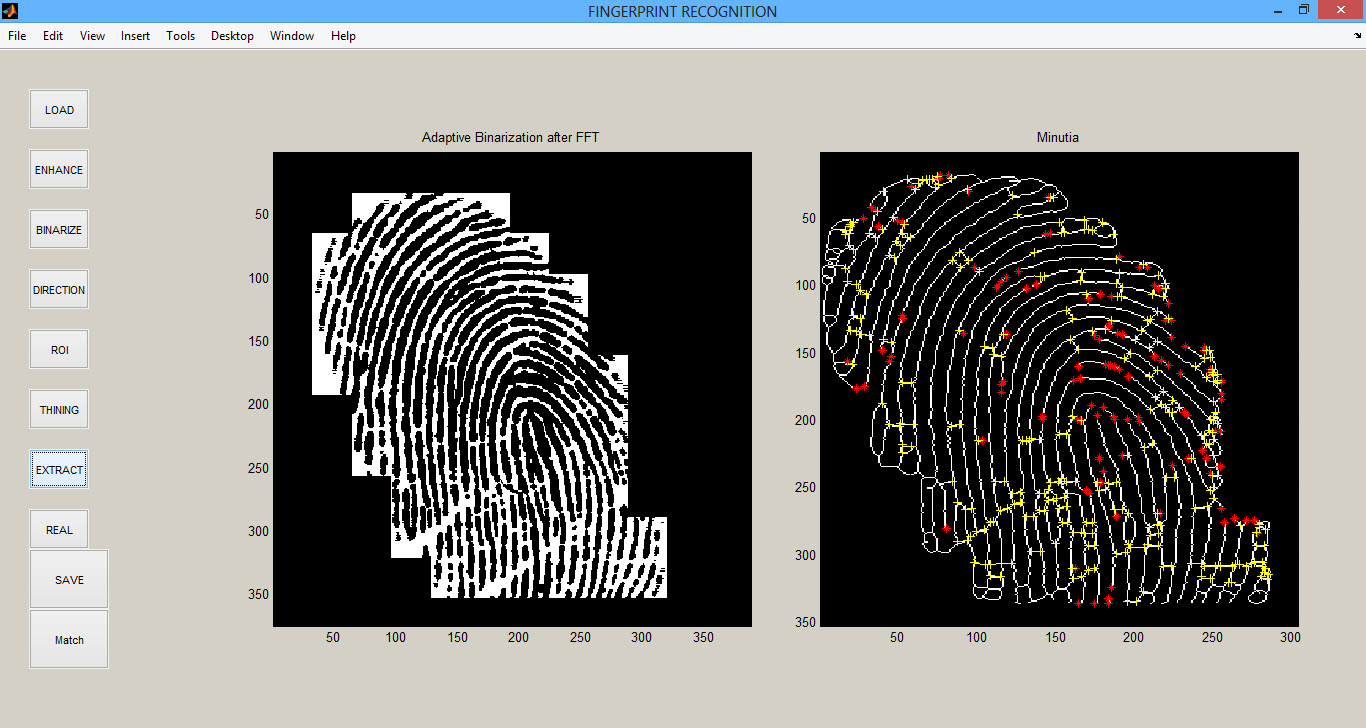Click the dock arrow at menu bar's right end

[x=1356, y=35]
